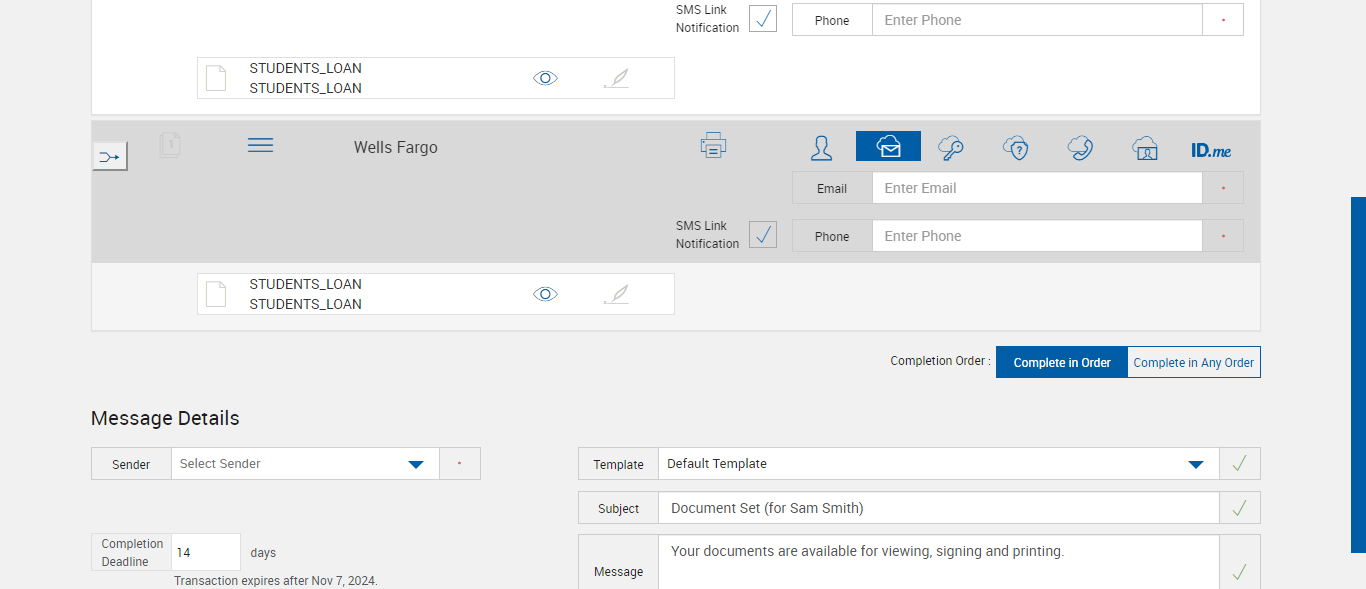Click the blue vertical scrollbar on the right

click(1358, 374)
